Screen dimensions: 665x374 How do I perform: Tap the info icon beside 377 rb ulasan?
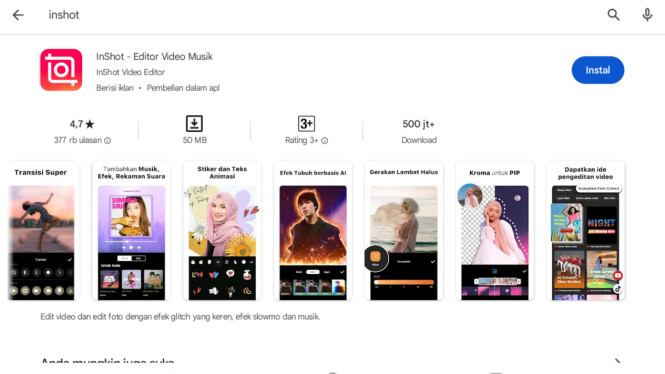pyautogui.click(x=108, y=140)
